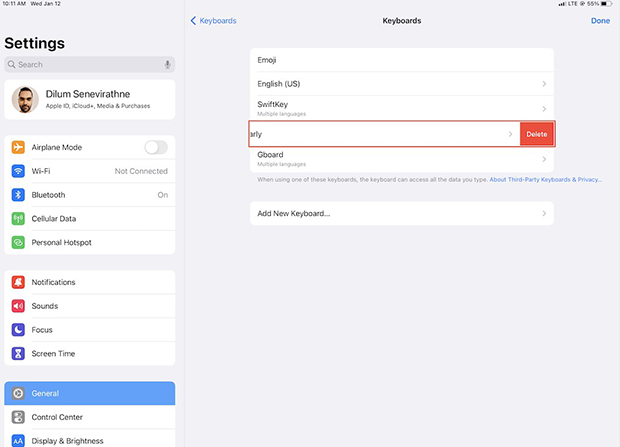This screenshot has width=620, height=447.
Task: Open Control Center settings
Action: [90, 417]
